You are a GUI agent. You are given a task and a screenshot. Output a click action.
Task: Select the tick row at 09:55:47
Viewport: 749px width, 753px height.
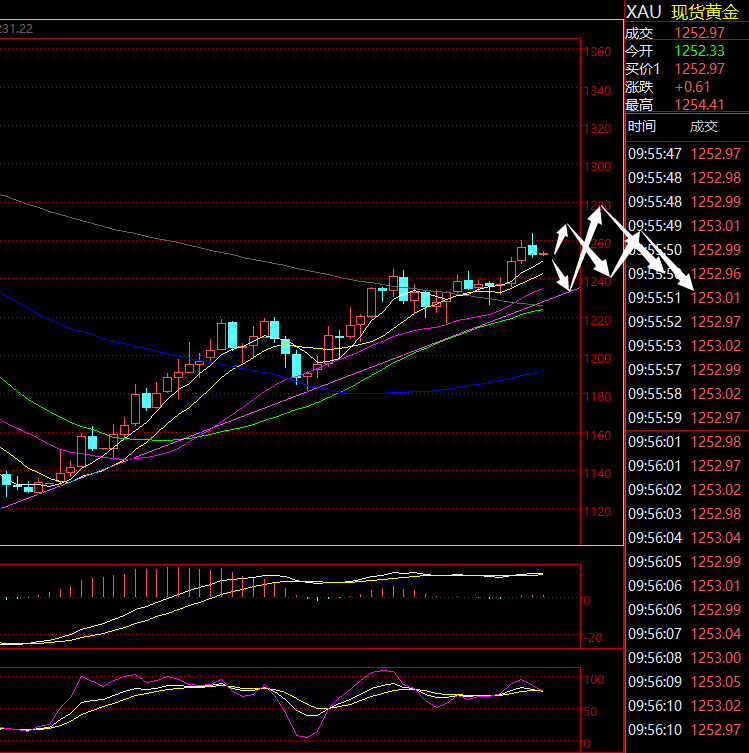point(686,154)
